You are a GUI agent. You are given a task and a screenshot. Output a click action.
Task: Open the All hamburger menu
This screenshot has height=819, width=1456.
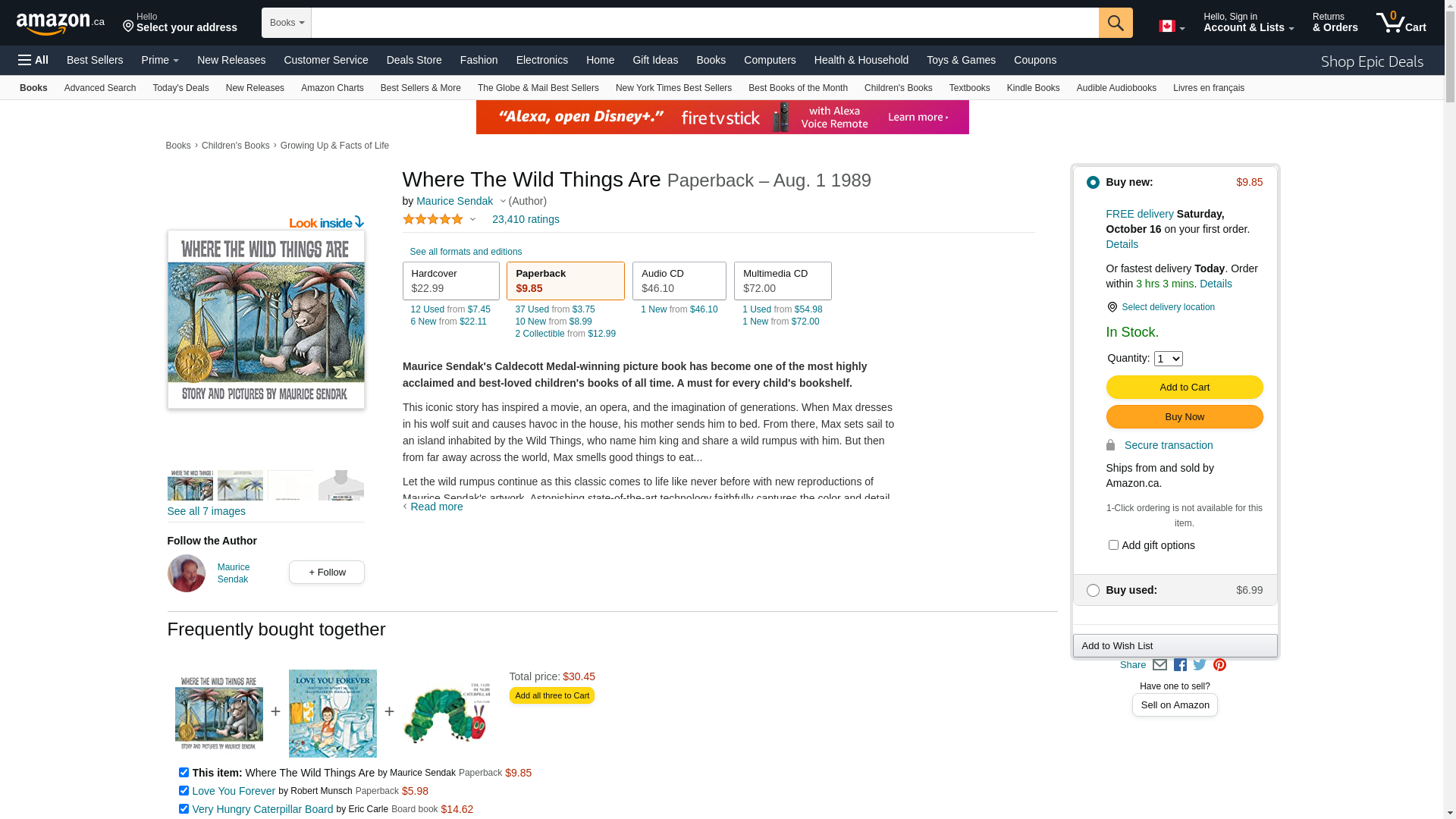pos(33,60)
